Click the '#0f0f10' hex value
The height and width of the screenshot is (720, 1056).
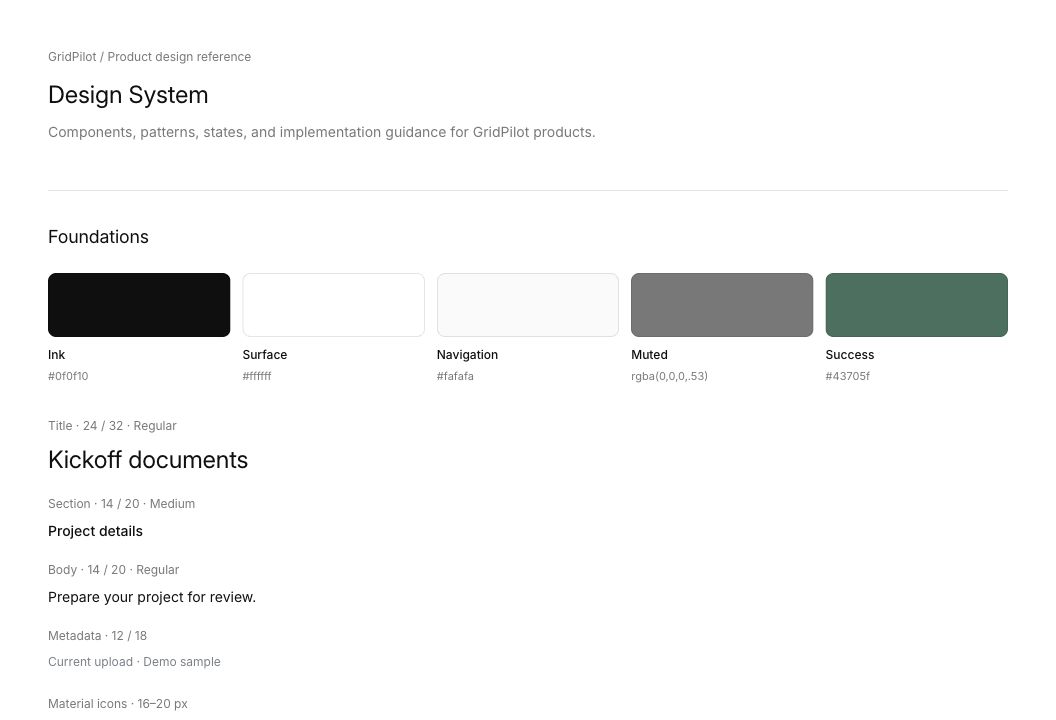[68, 377]
